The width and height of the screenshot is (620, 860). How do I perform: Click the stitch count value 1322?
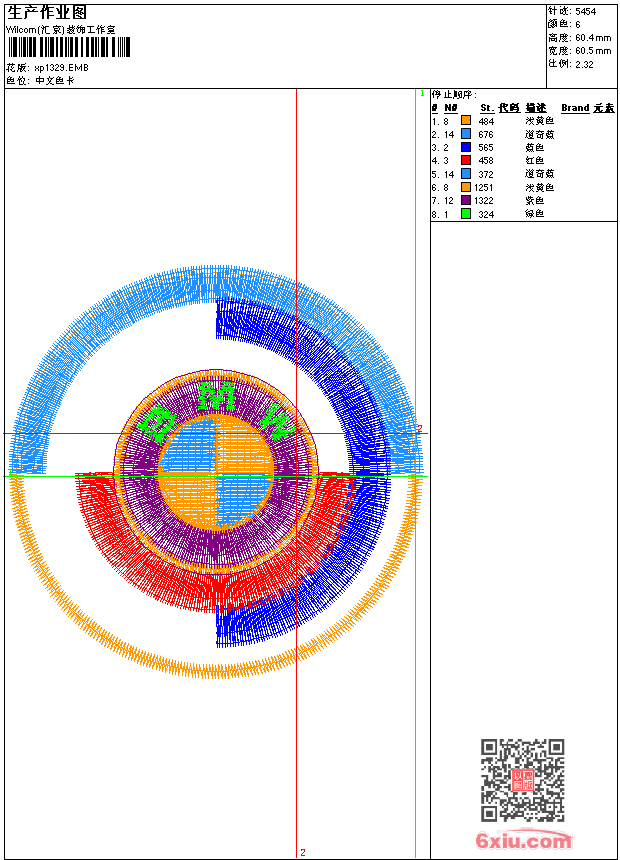(484, 201)
